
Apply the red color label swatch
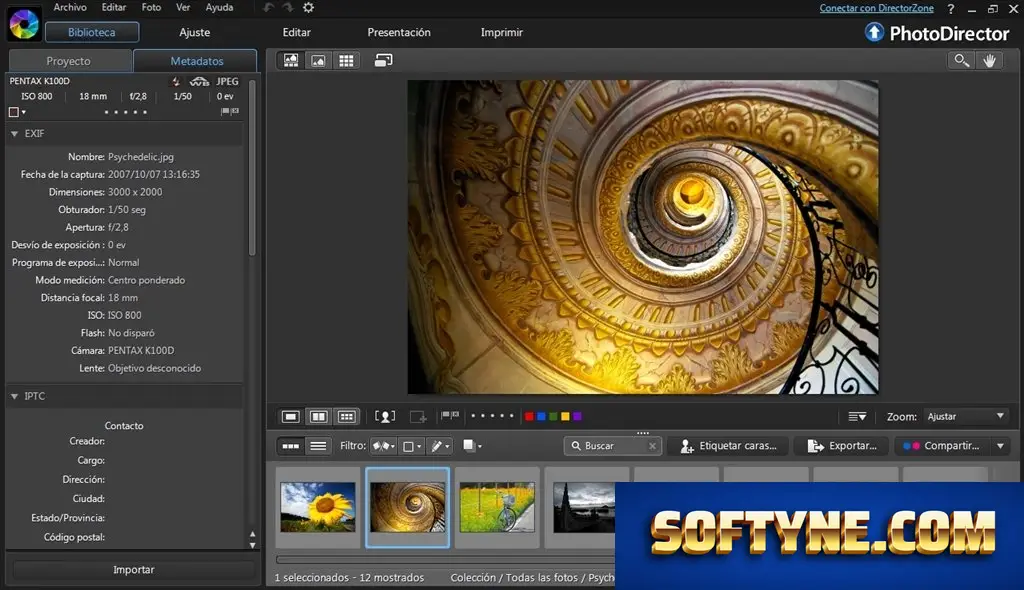(529, 416)
